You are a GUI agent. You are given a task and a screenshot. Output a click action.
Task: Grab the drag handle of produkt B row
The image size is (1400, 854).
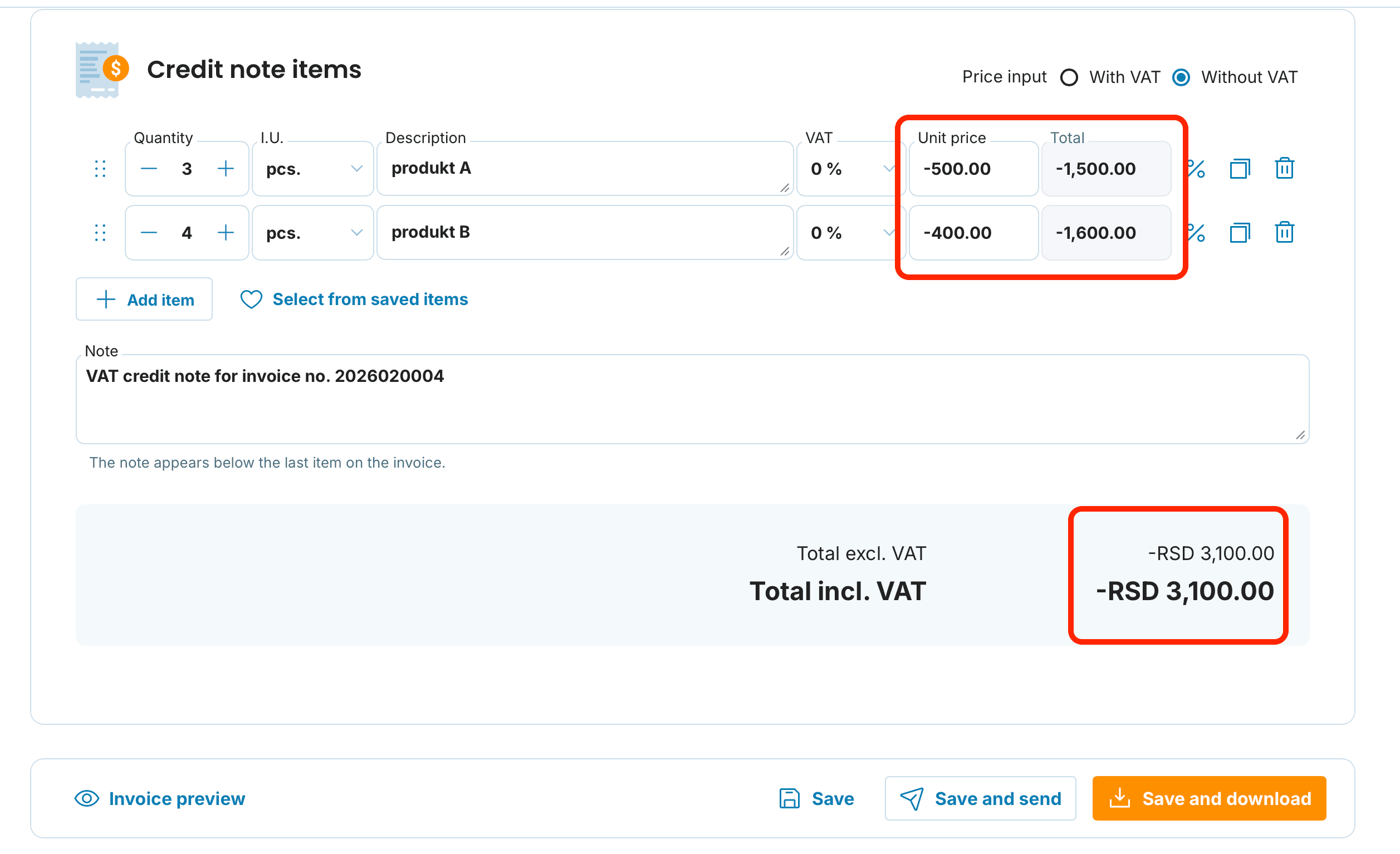[100, 233]
